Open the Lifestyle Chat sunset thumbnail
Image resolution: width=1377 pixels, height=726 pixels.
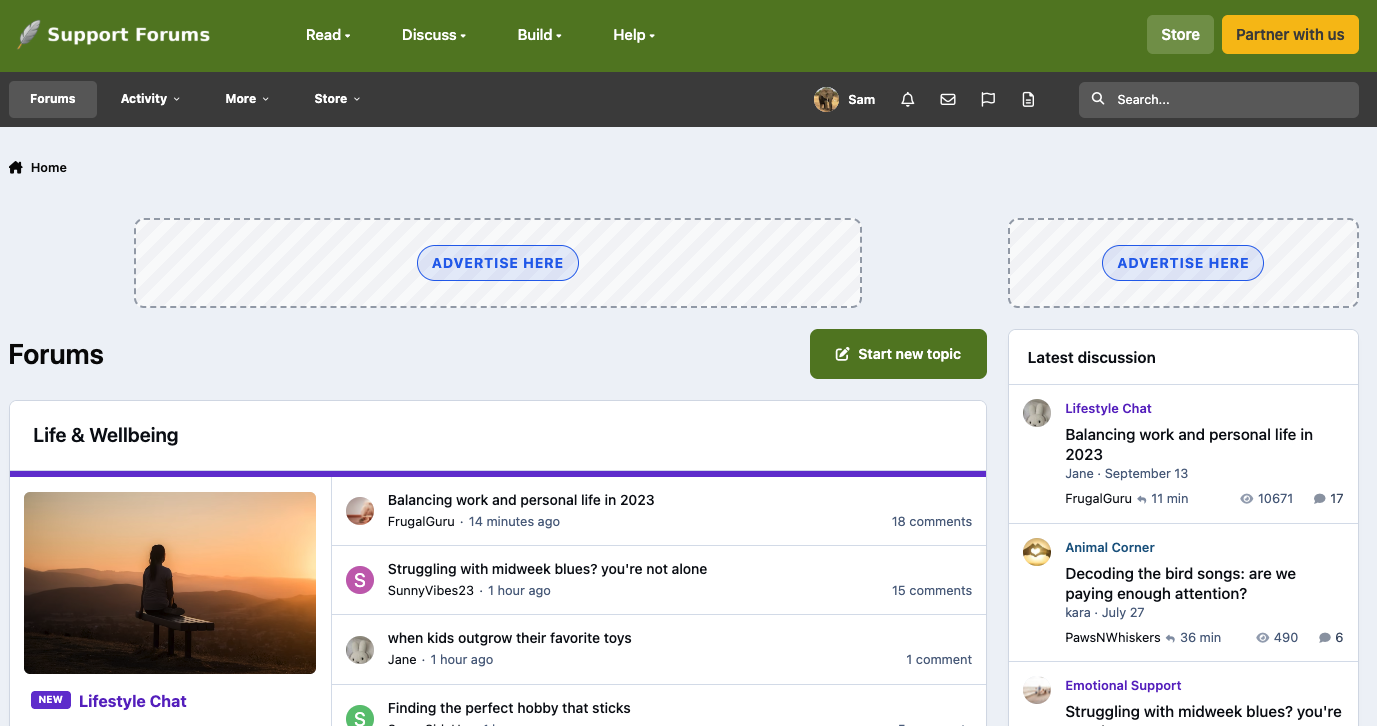coord(170,583)
